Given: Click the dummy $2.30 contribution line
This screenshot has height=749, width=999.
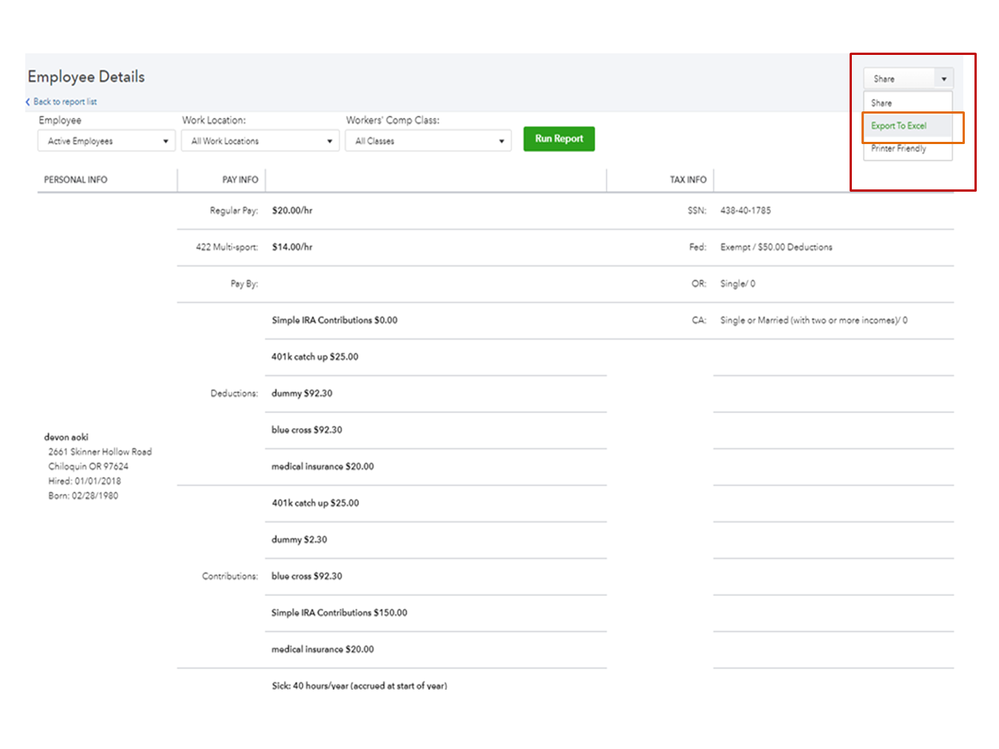Looking at the screenshot, I should click(299, 540).
